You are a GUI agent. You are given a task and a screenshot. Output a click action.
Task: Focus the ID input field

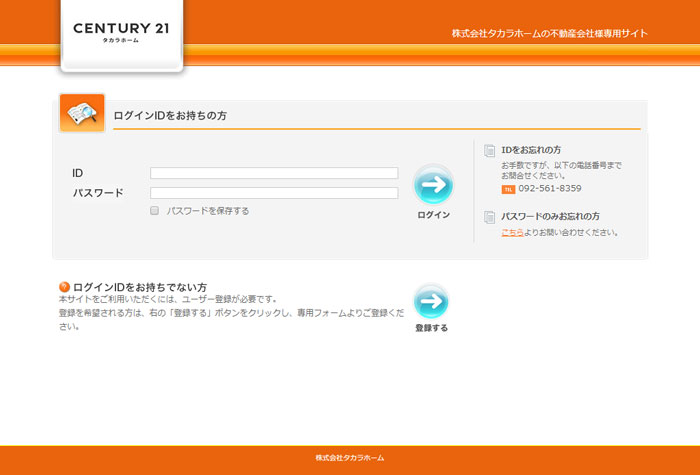coord(274,173)
